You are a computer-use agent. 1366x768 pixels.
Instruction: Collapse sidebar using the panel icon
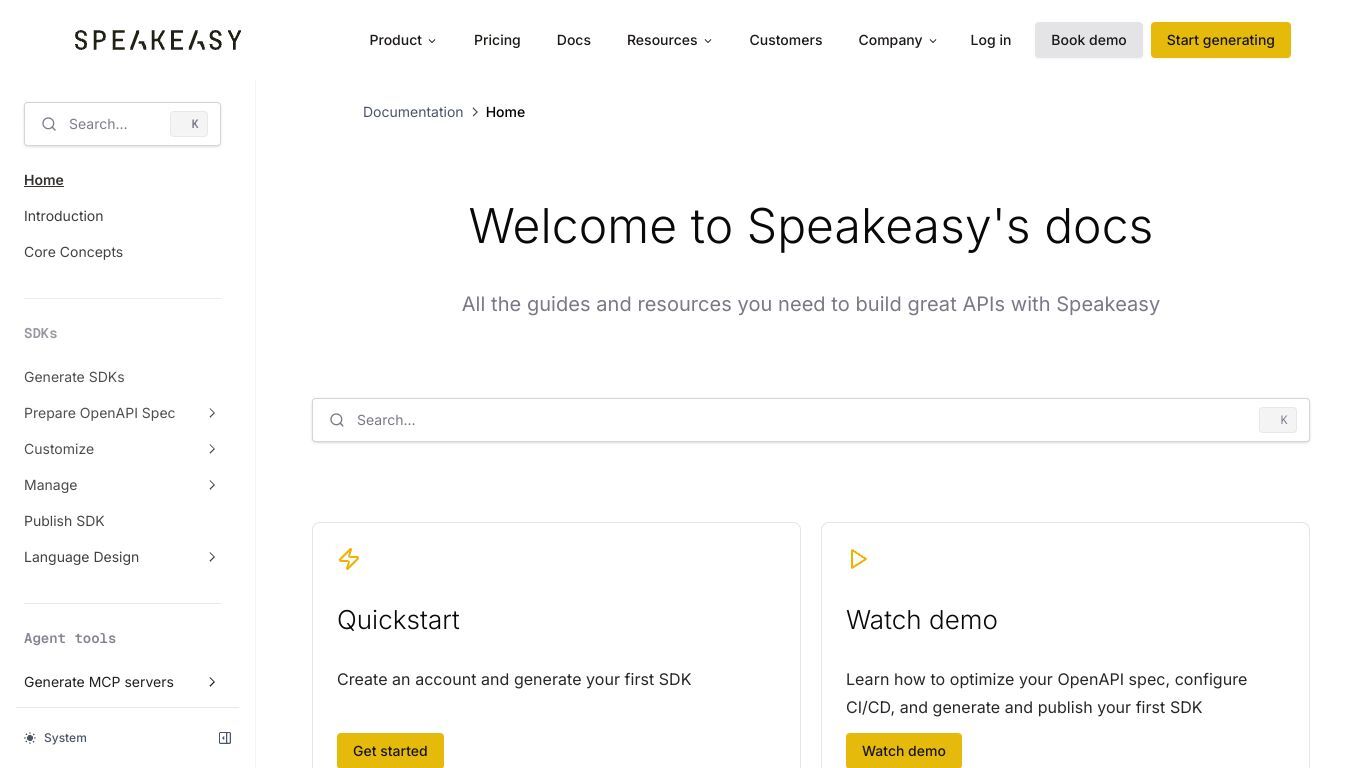225,738
